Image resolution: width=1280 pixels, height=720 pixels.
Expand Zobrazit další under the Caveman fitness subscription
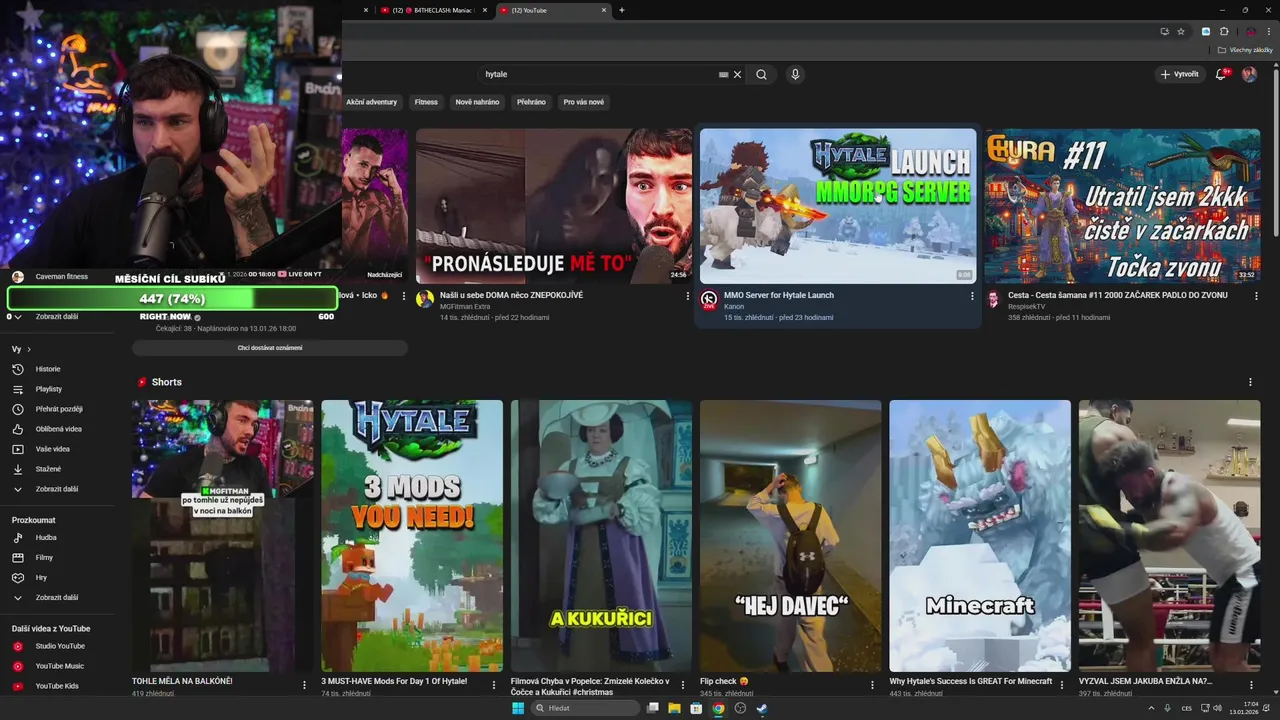tap(56, 317)
